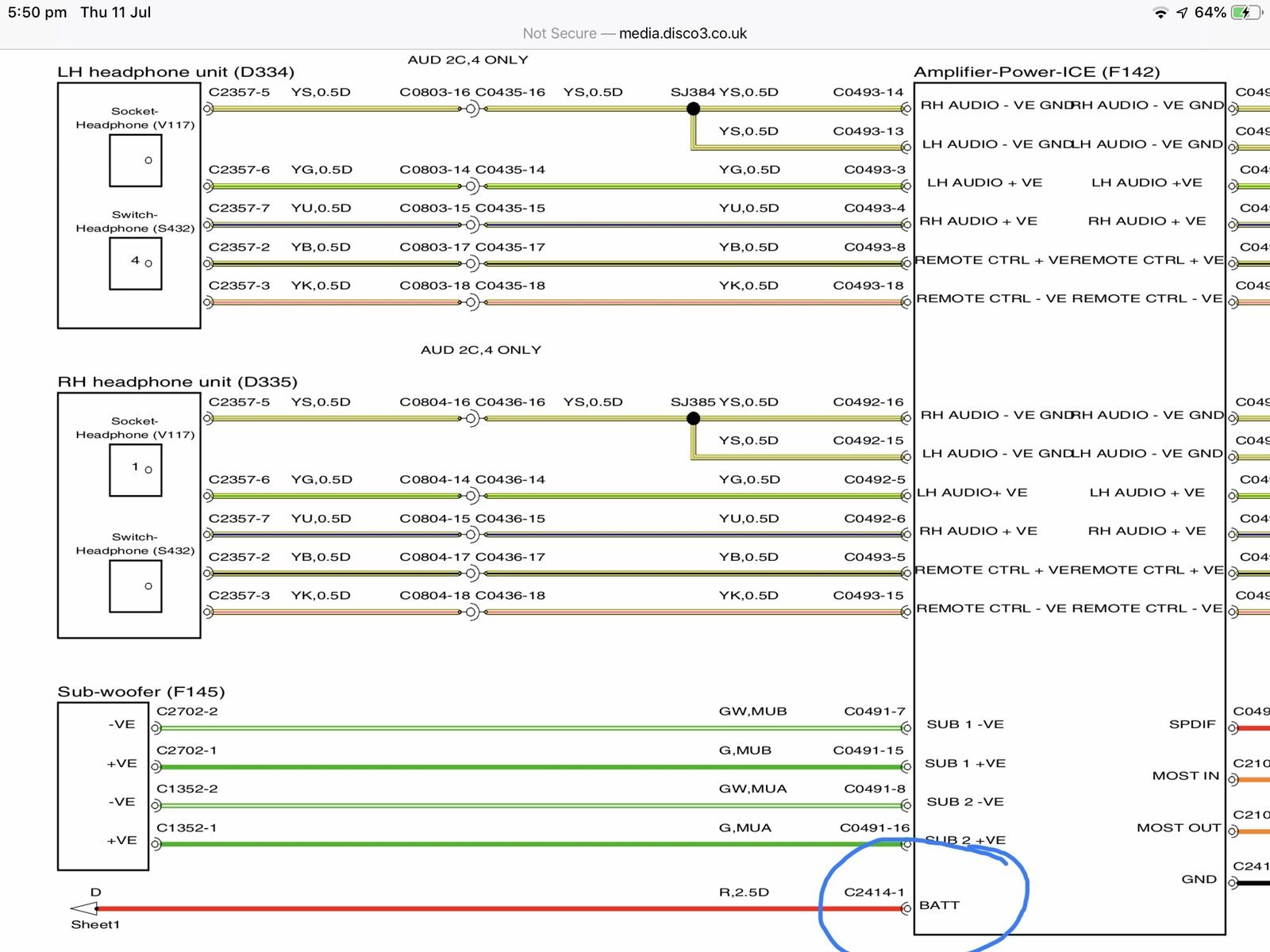Tap the Wi-Fi status icon
The image size is (1270, 952).
coord(1160,13)
